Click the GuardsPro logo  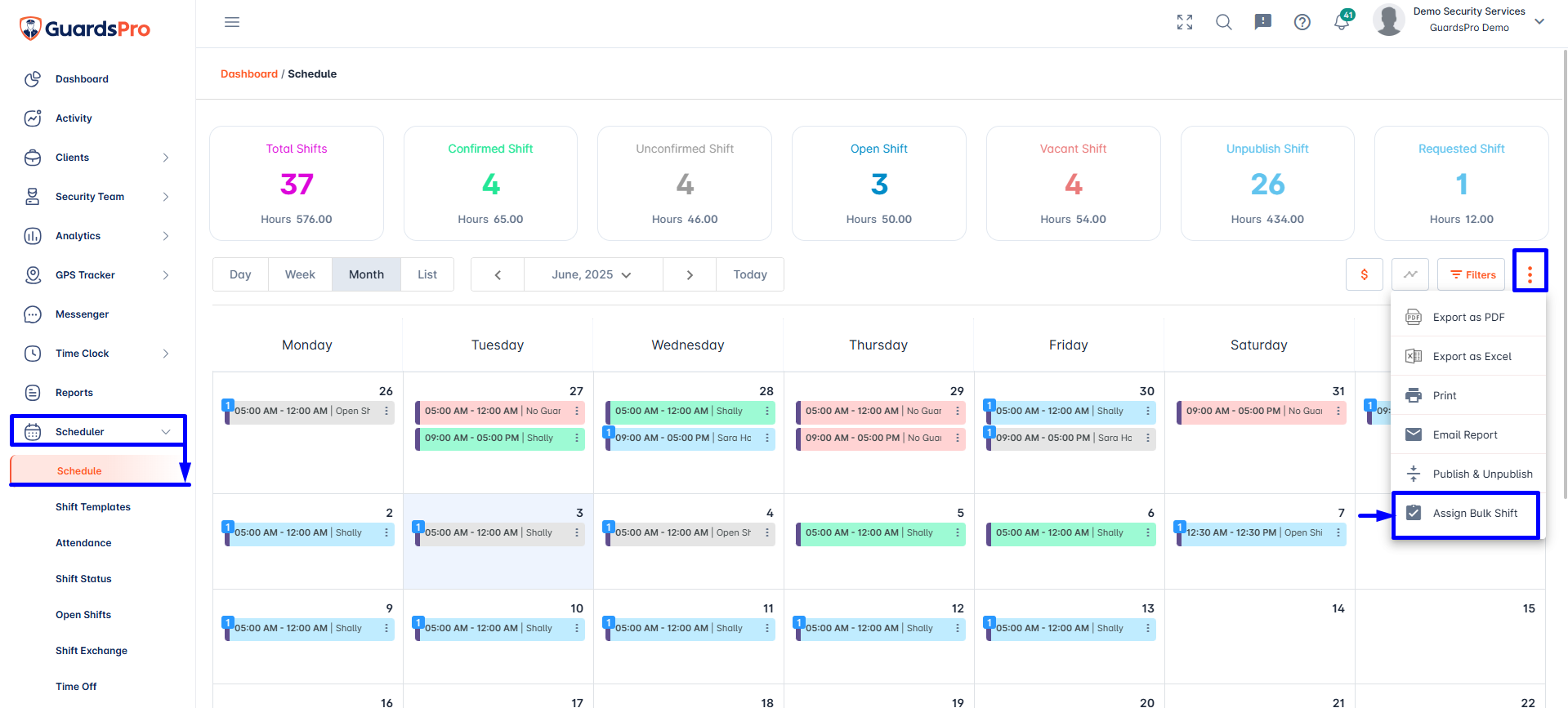click(x=85, y=29)
